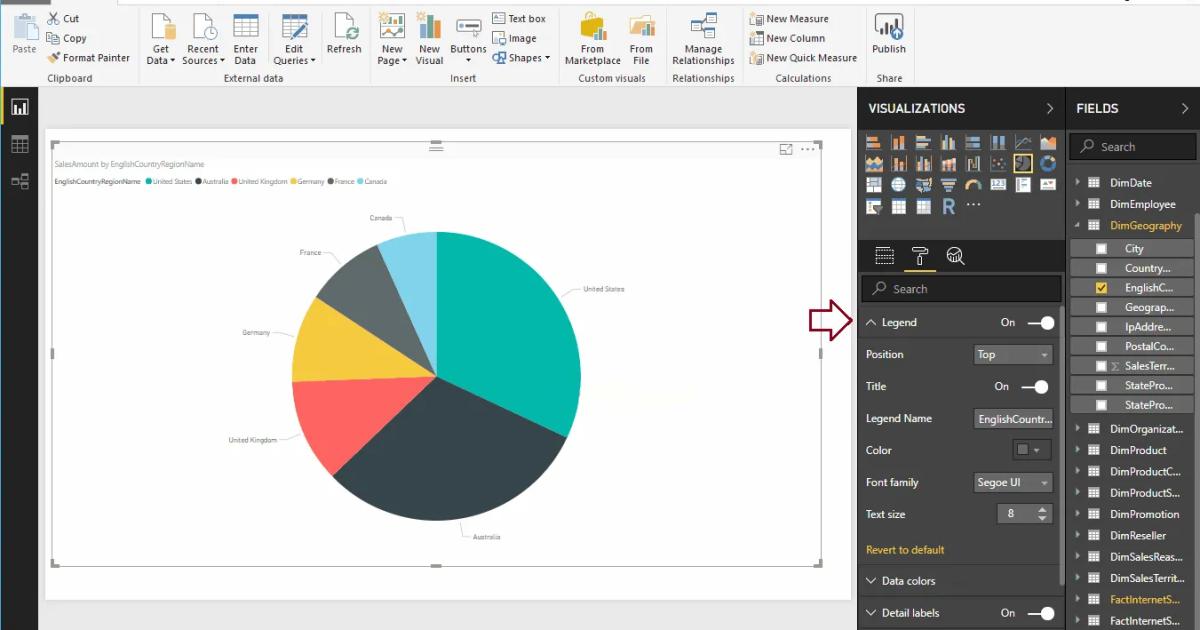The width and height of the screenshot is (1200, 630).
Task: Select the treemap visualization icon
Action: (x=872, y=184)
